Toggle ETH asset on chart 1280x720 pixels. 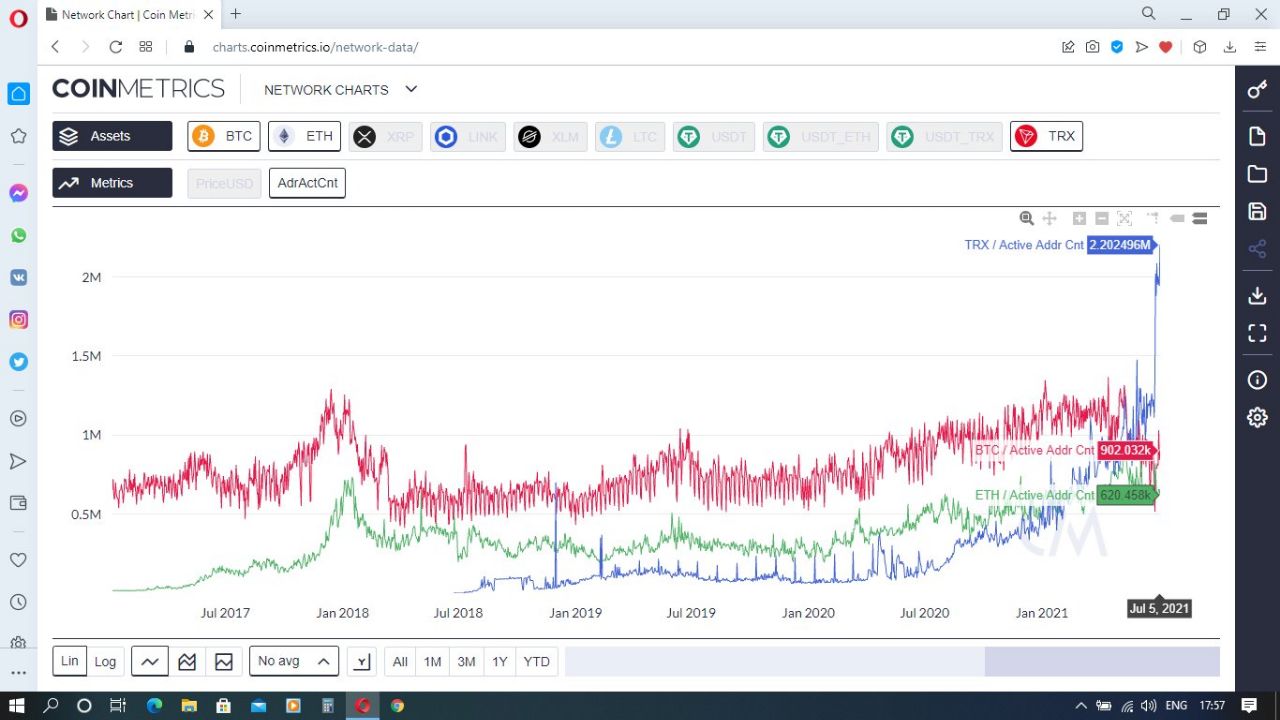click(x=305, y=136)
